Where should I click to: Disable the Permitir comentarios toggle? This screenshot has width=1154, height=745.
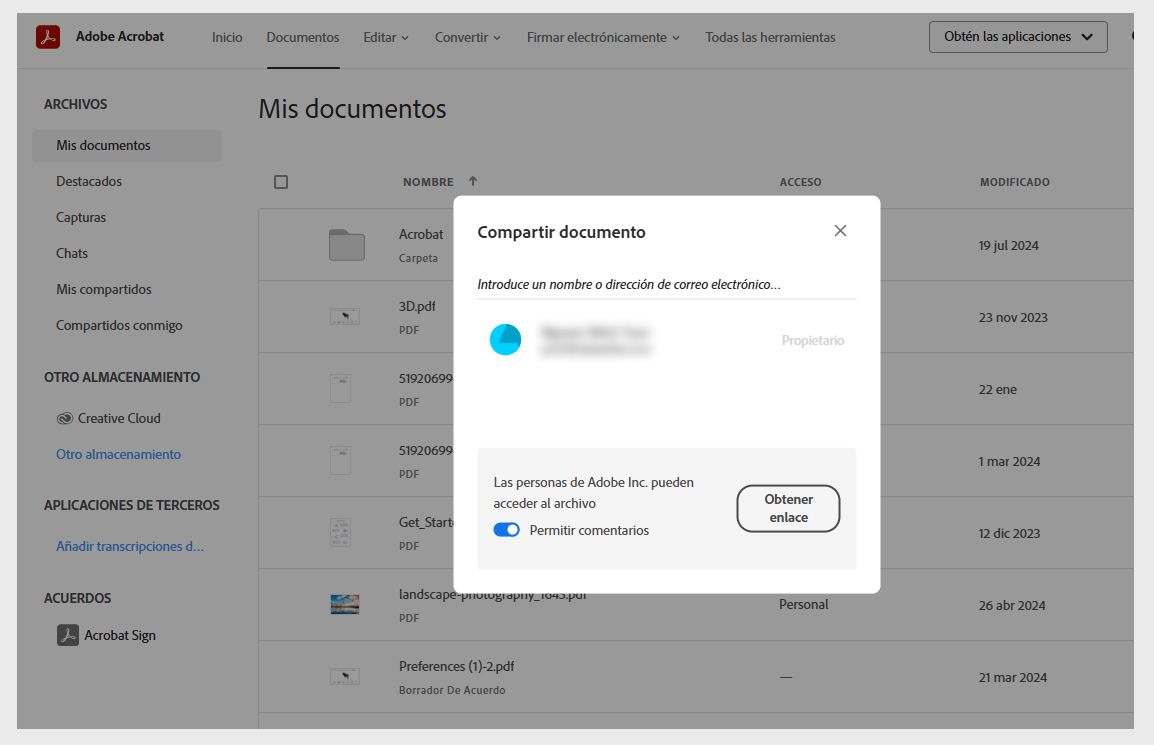[x=508, y=531]
